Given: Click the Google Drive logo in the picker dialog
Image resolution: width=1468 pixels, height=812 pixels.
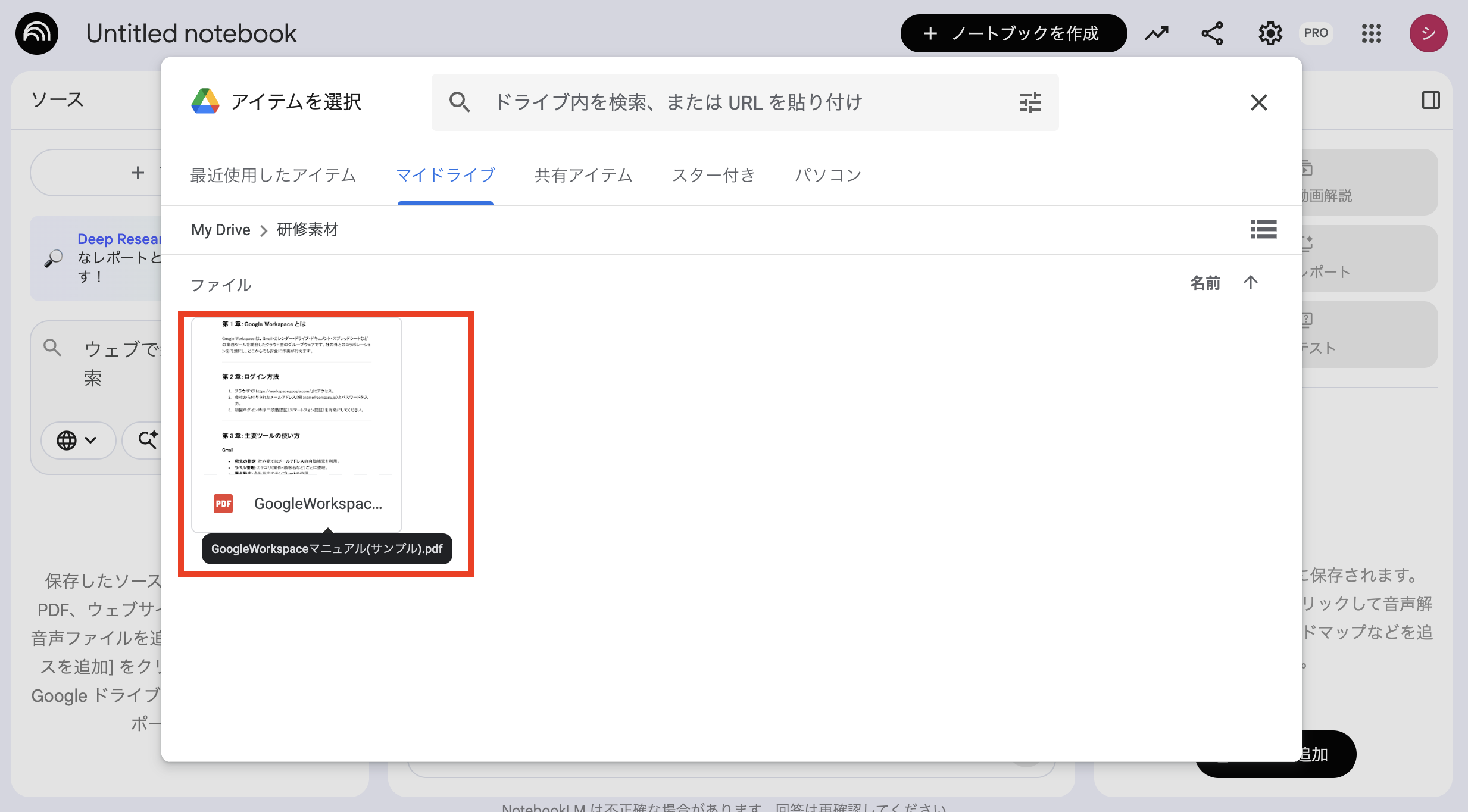Looking at the screenshot, I should pyautogui.click(x=204, y=101).
